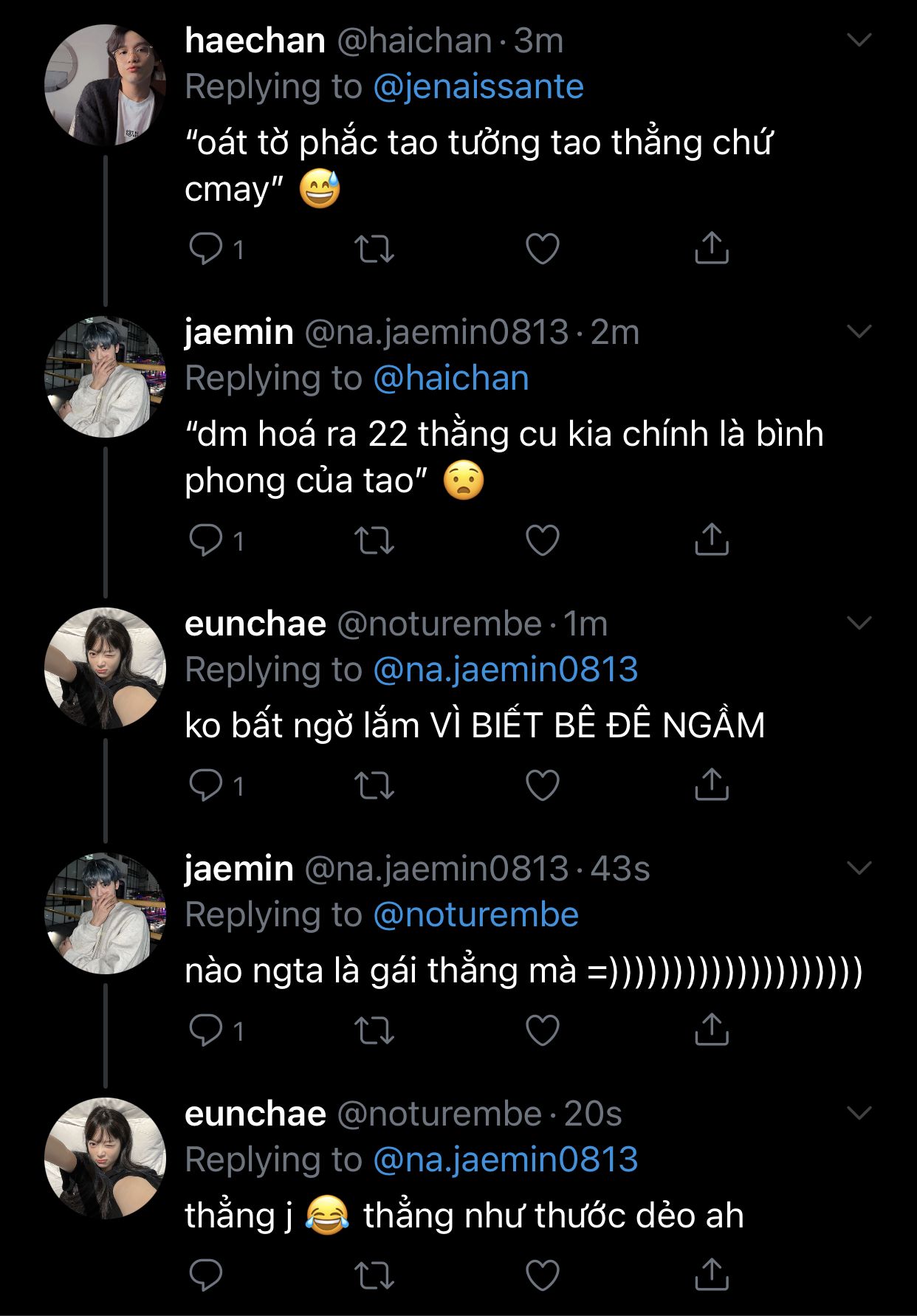Open eunchae's profile from 1m tweet avatar
Viewport: 917px width, 1316px height.
pos(105,669)
